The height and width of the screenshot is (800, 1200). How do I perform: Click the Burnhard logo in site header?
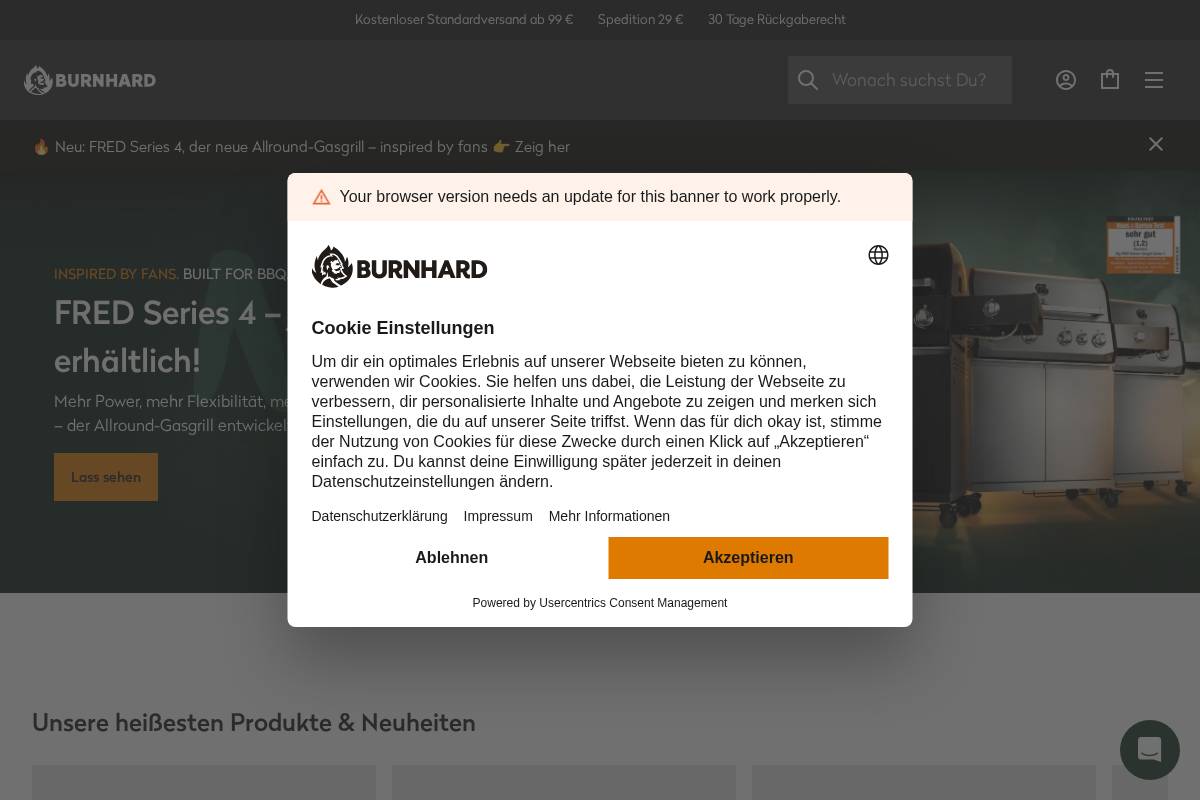[x=90, y=80]
